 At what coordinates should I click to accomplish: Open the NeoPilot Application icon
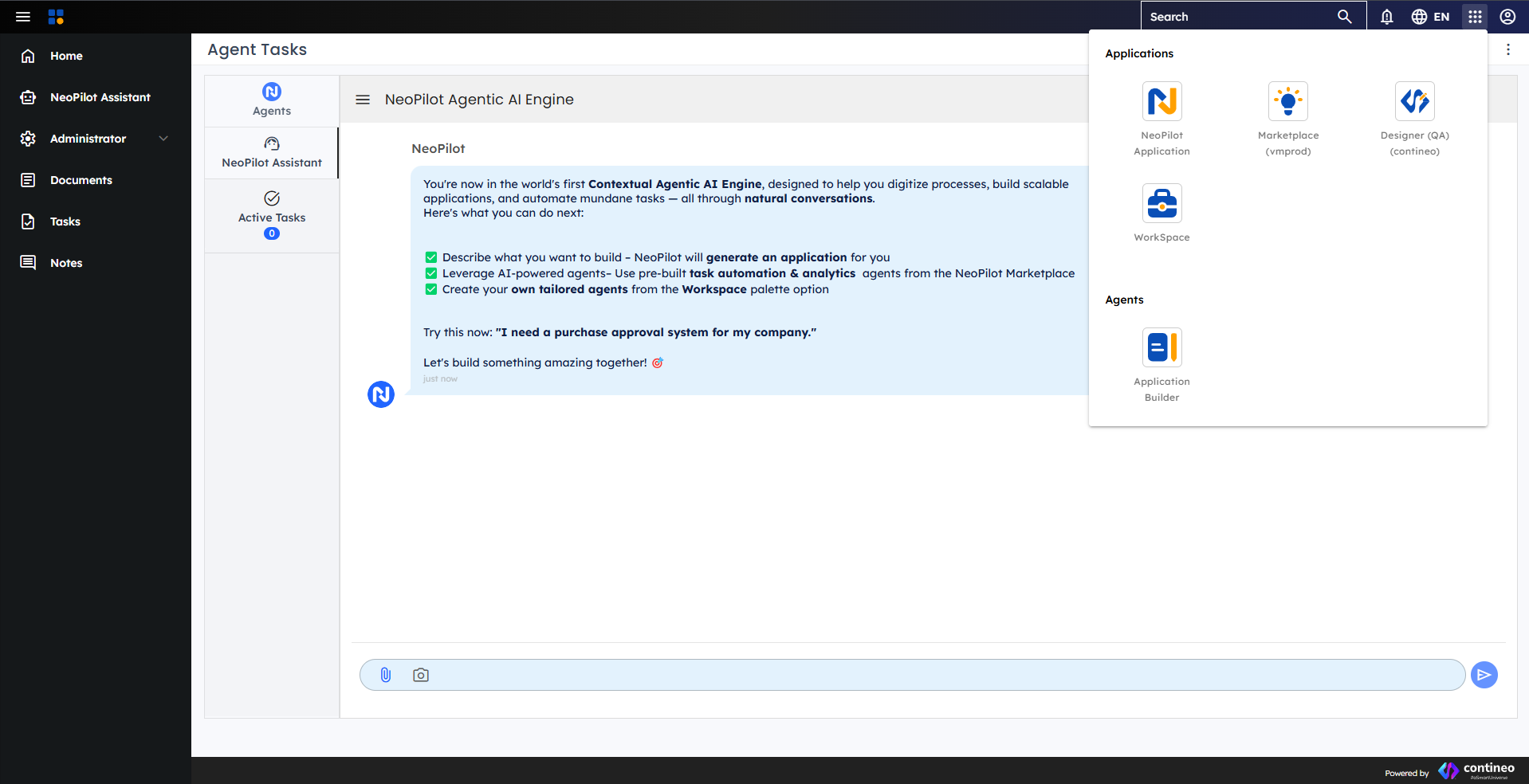(1161, 102)
